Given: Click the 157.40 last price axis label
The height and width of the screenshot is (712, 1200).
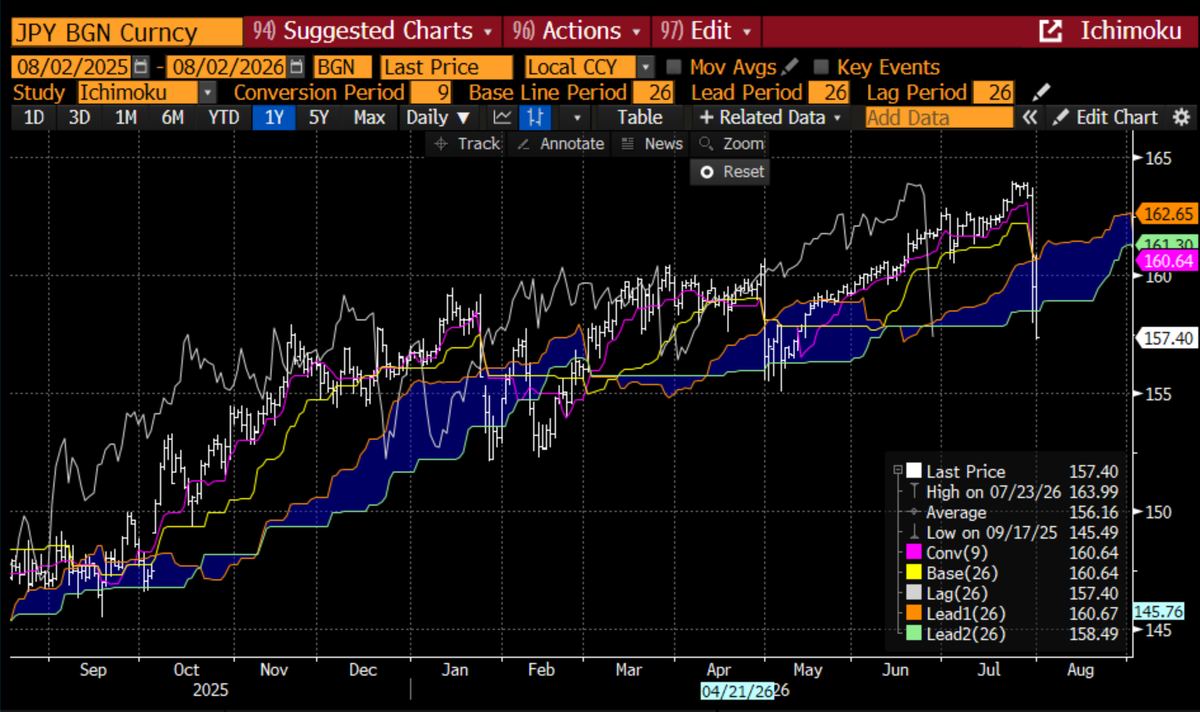Looking at the screenshot, I should click(1167, 339).
